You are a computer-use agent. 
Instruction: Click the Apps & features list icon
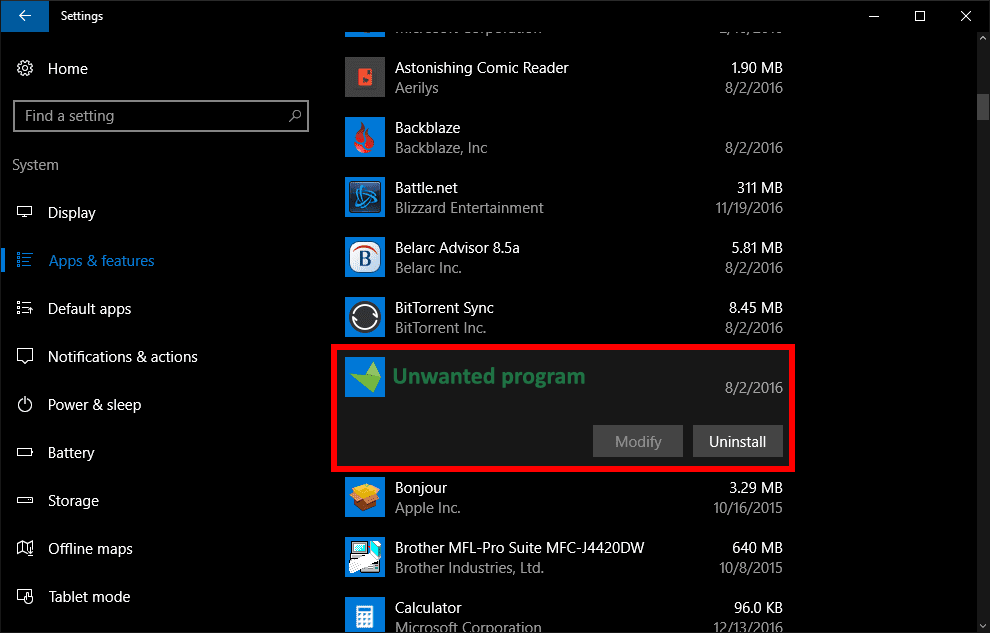(25, 260)
